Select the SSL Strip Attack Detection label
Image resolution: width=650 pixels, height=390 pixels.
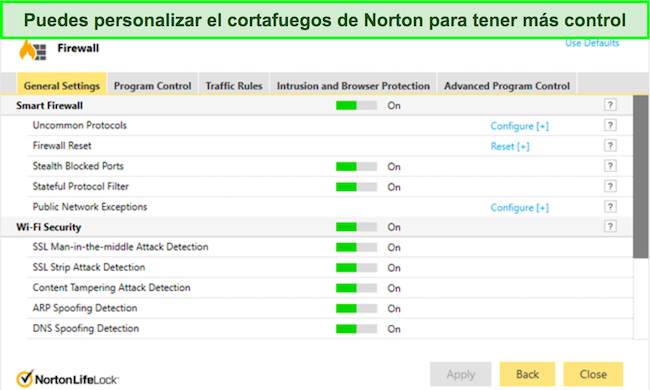click(x=89, y=267)
